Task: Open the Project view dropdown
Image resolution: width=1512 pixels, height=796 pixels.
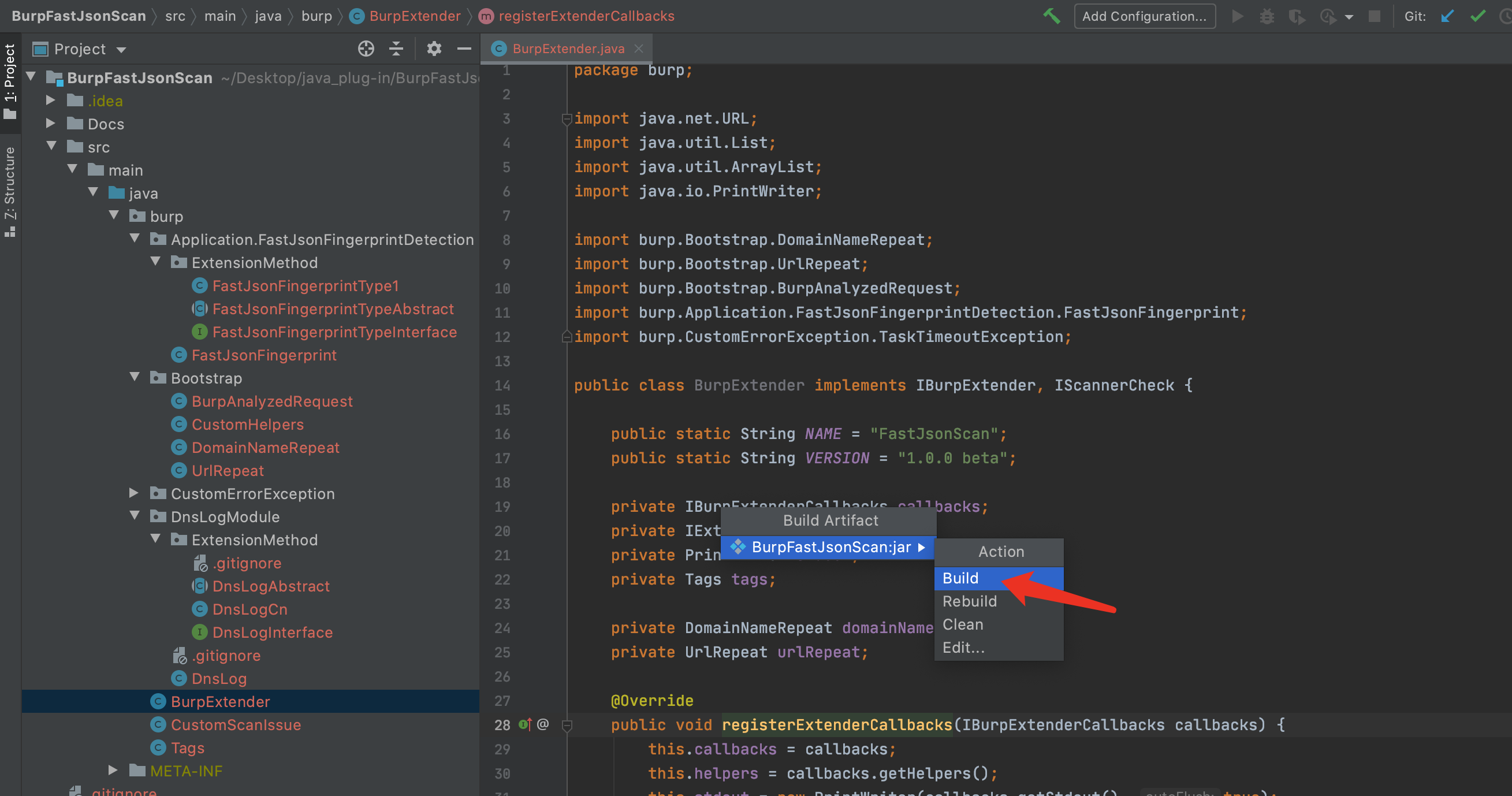Action: (x=121, y=49)
